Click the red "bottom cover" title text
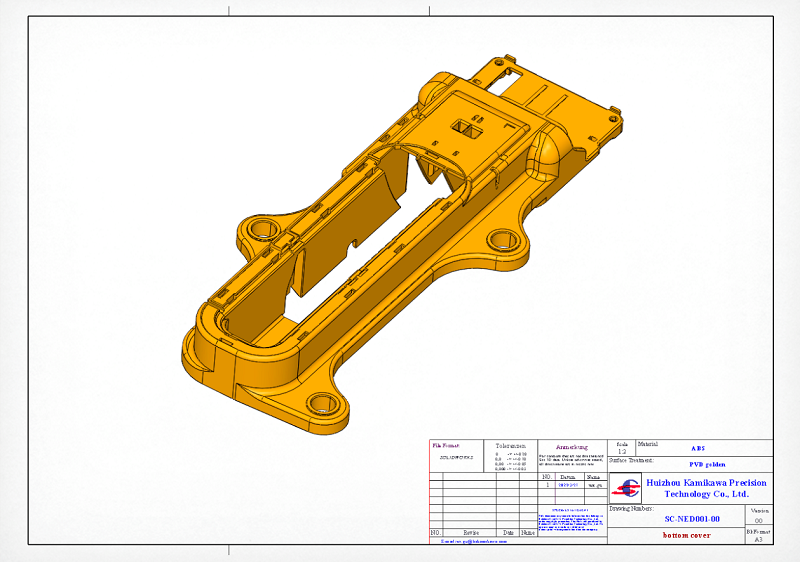 coord(686,535)
